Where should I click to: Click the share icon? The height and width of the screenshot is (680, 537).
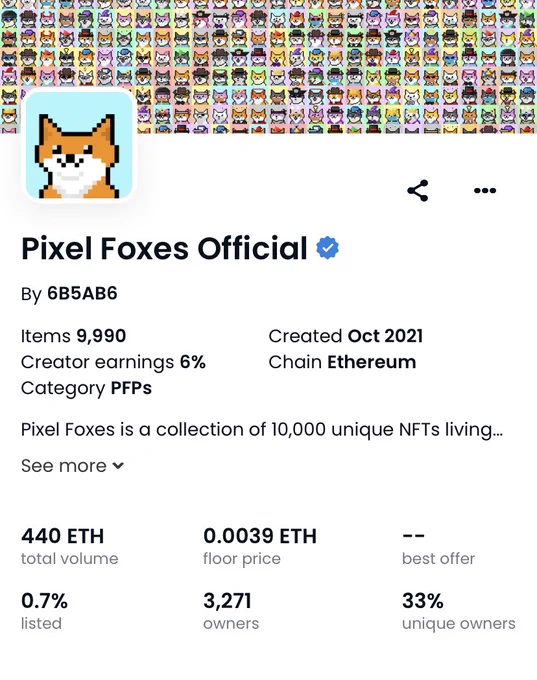click(x=418, y=190)
